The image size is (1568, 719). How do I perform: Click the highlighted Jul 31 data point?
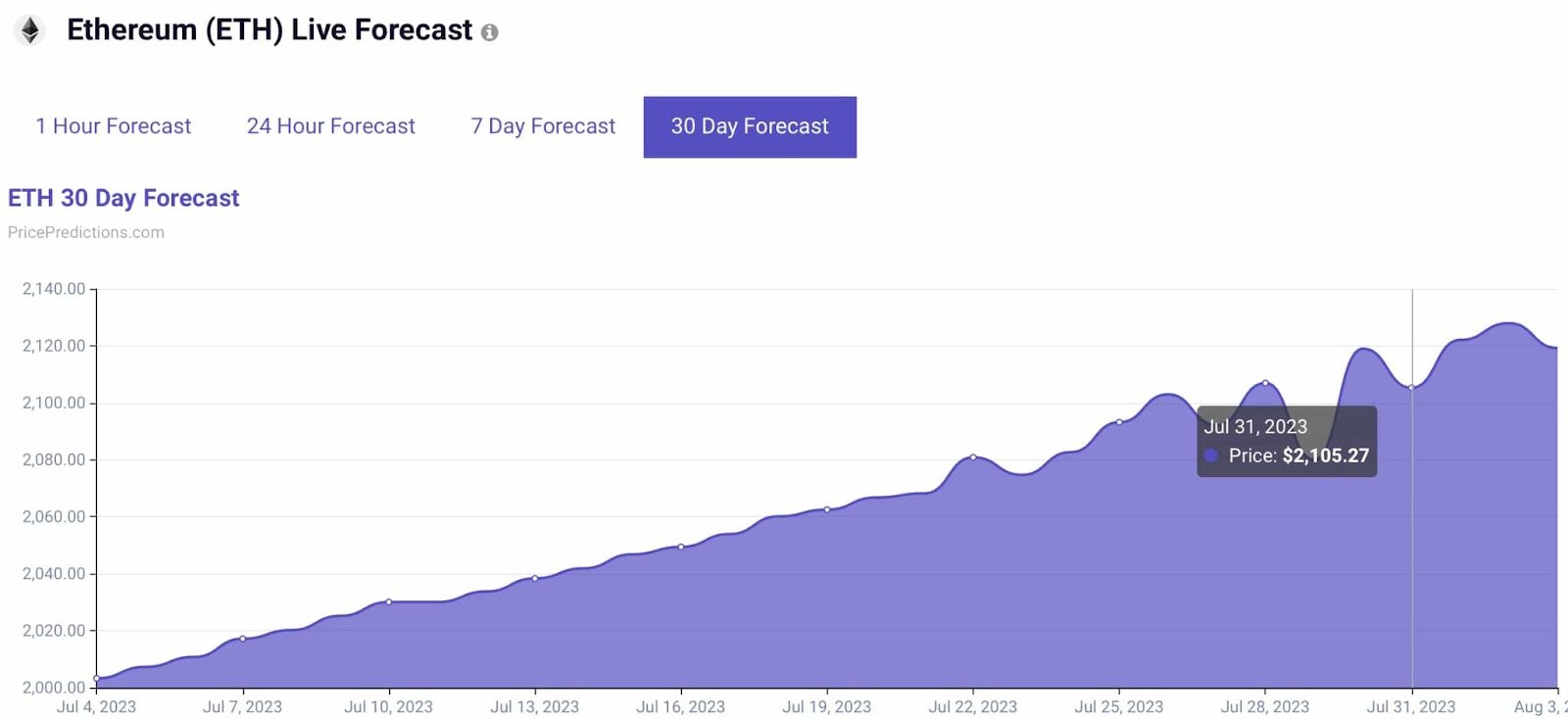click(x=1412, y=388)
